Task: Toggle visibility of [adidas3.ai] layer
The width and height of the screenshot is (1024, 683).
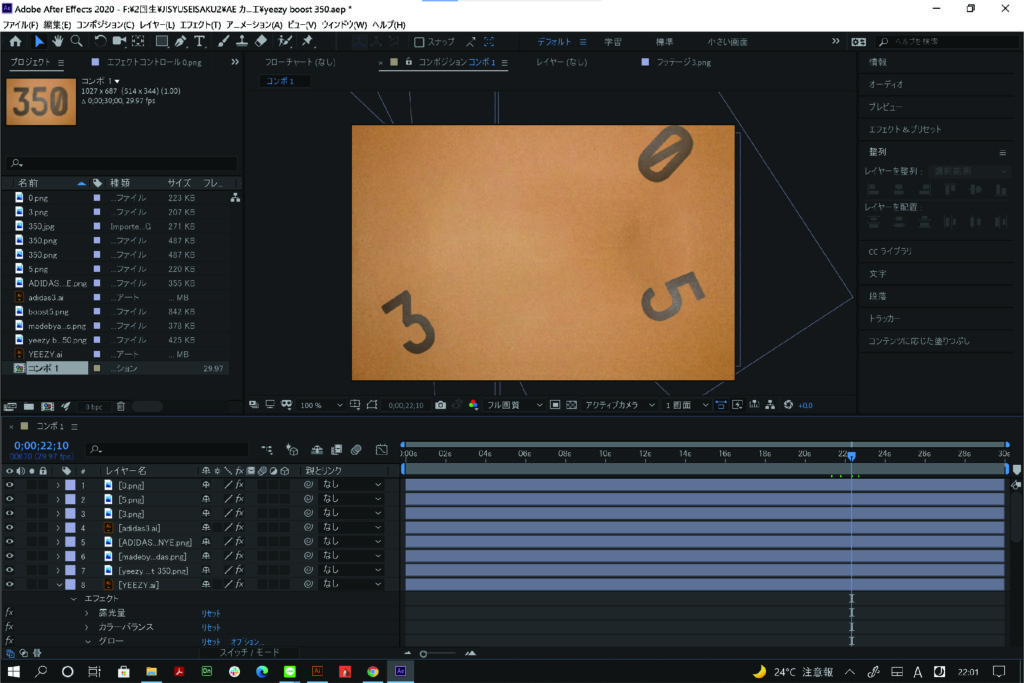Action: 11,527
